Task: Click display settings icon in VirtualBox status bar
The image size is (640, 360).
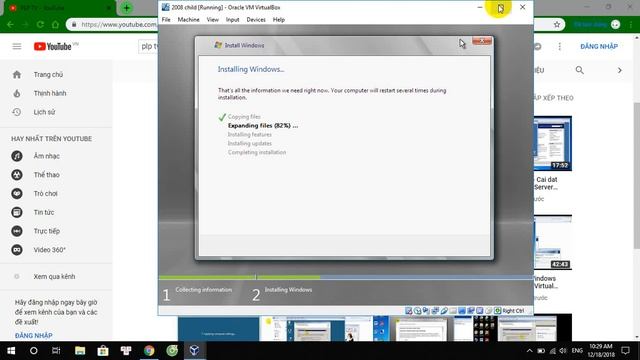Action: pyautogui.click(x=462, y=311)
